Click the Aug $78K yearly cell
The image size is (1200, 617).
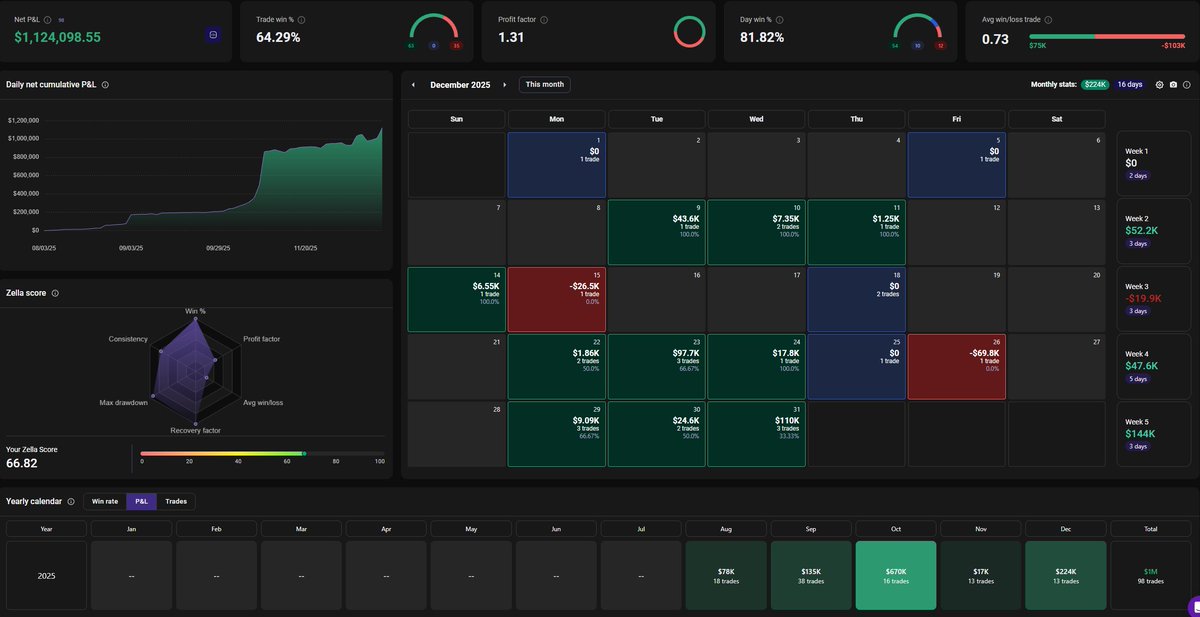pyautogui.click(x=726, y=575)
